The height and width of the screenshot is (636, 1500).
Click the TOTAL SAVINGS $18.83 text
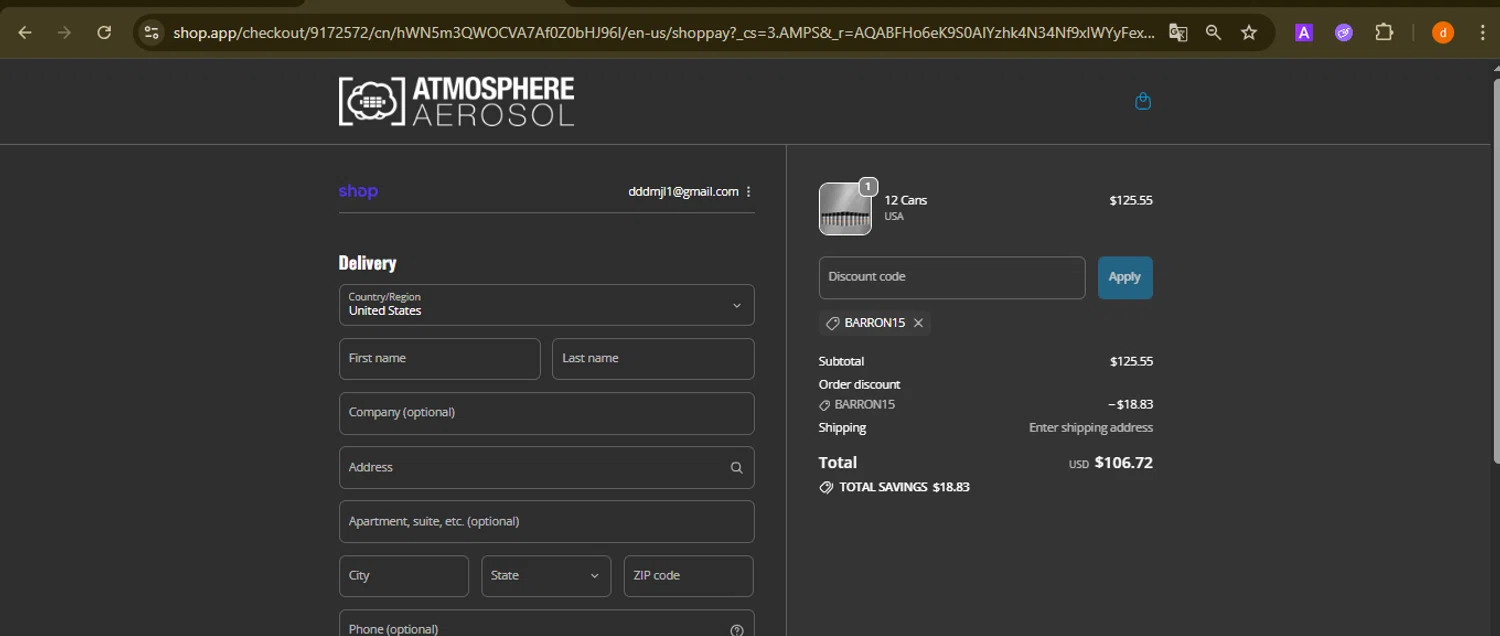[x=905, y=487]
